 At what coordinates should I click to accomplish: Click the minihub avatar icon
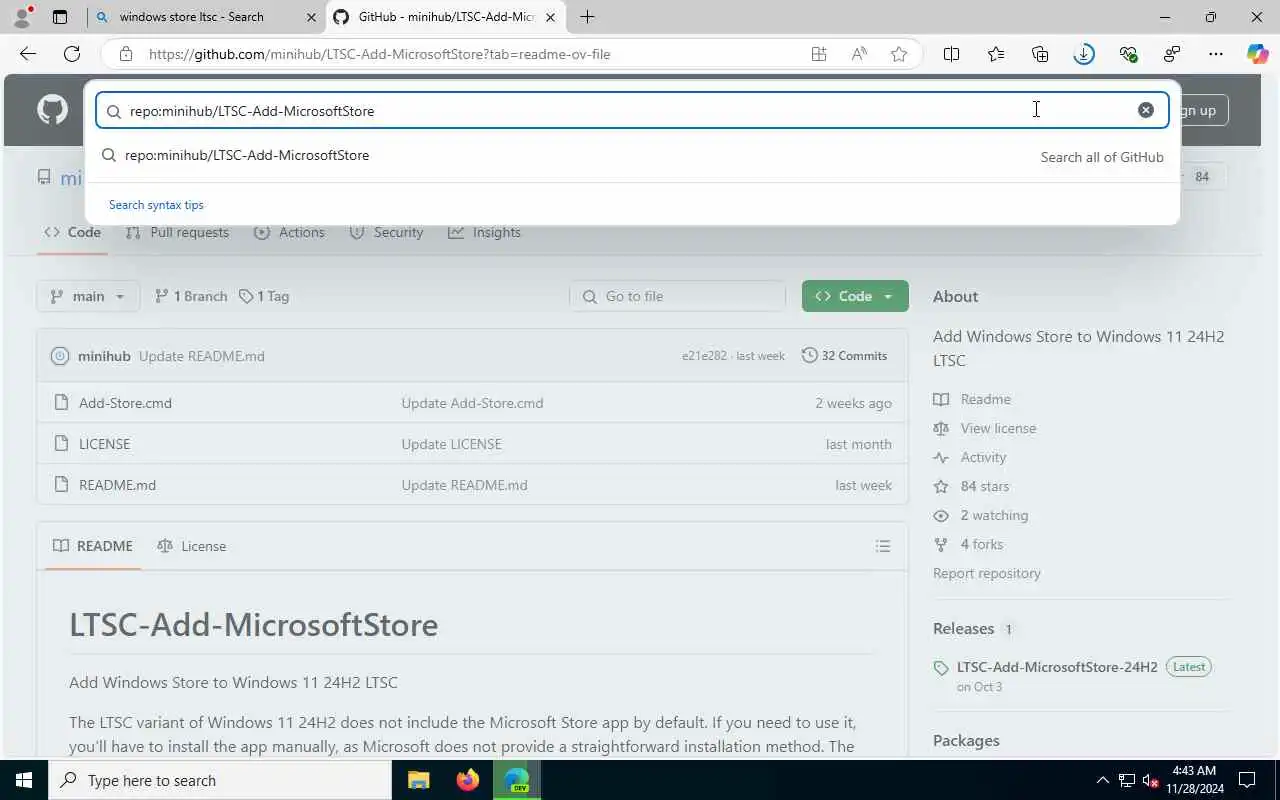(x=60, y=356)
